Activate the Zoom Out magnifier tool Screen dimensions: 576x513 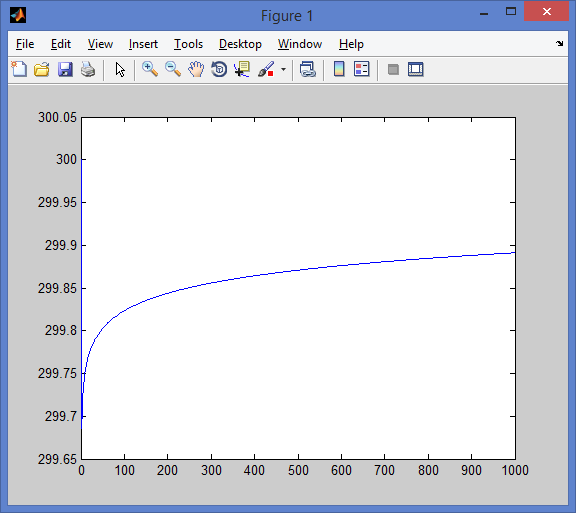pyautogui.click(x=173, y=69)
